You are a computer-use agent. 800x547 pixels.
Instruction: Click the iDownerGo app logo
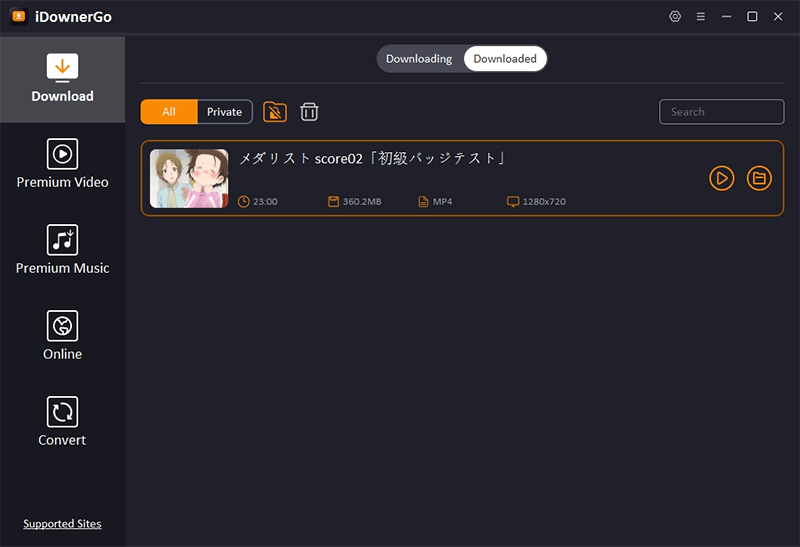(19, 16)
